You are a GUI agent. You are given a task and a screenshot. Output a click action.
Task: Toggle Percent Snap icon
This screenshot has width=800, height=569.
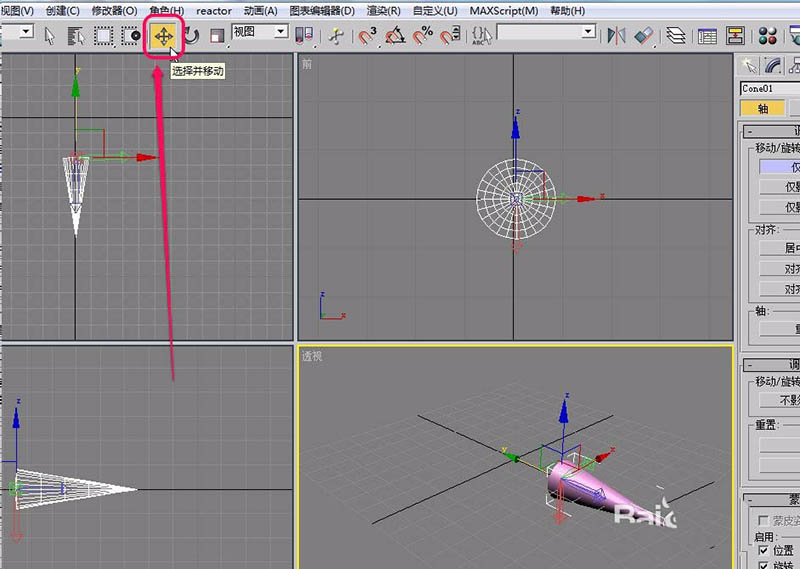tap(424, 36)
